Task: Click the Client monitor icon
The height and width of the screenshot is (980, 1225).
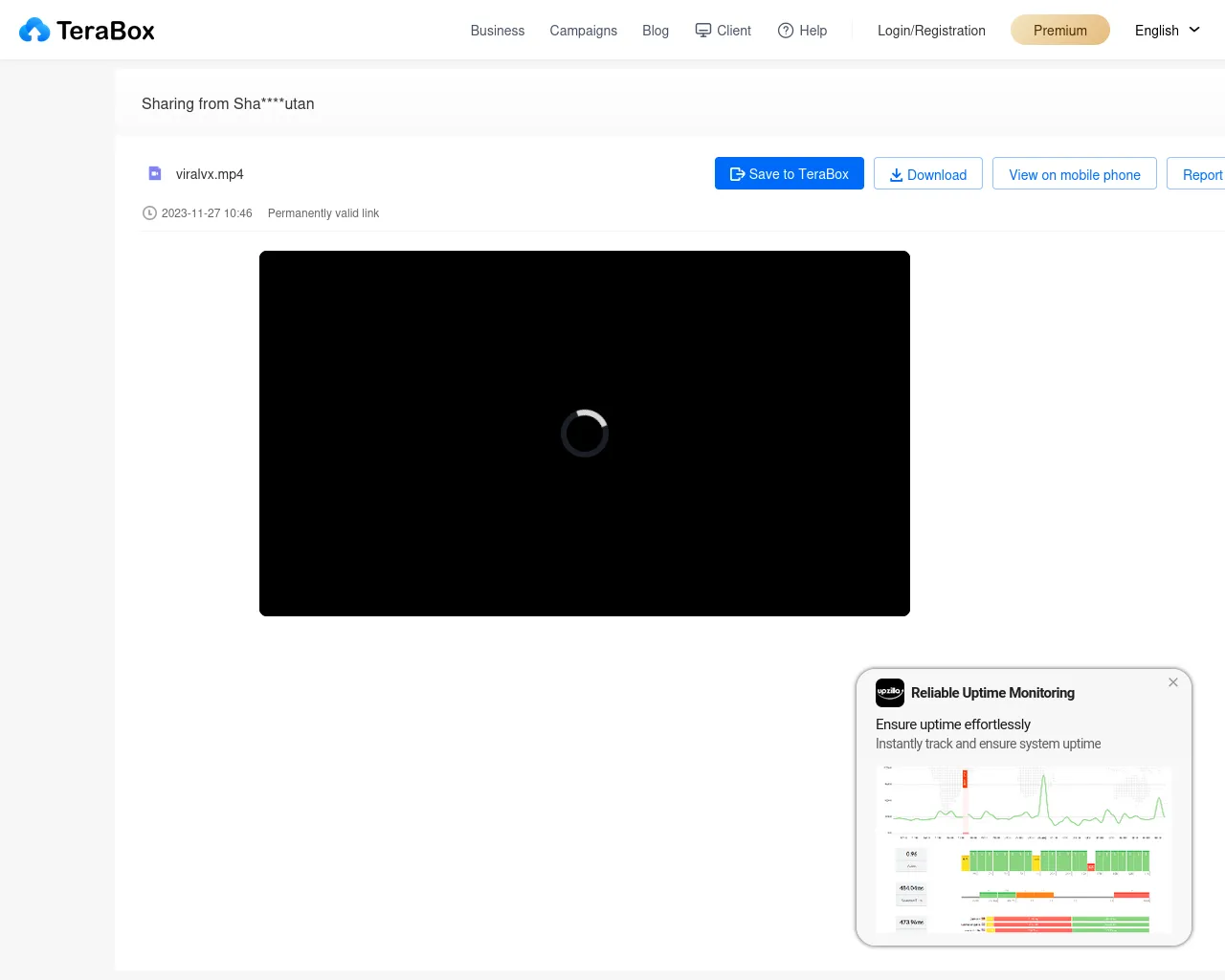Action: coord(703,31)
